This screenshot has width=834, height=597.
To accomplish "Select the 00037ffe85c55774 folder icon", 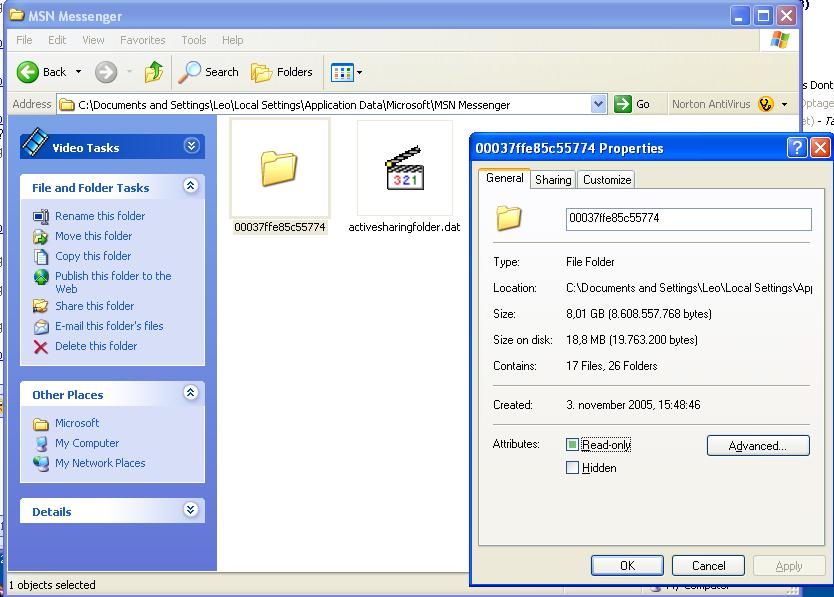I will pyautogui.click(x=279, y=168).
